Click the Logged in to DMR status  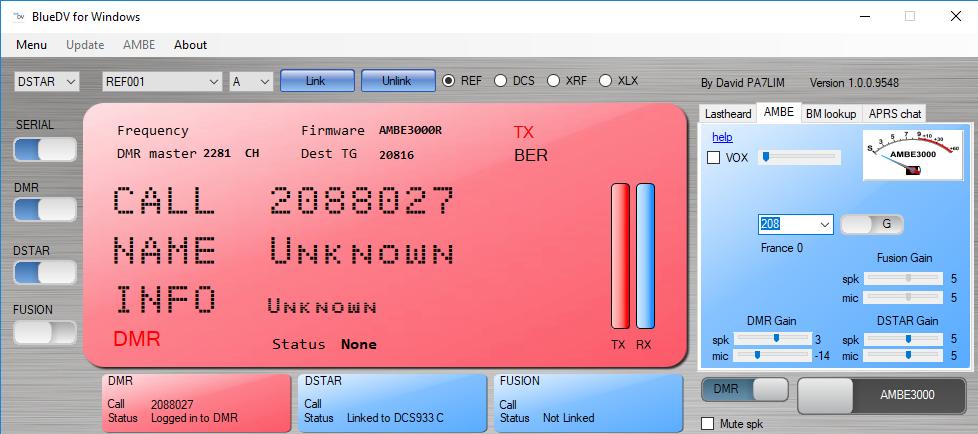[195, 418]
